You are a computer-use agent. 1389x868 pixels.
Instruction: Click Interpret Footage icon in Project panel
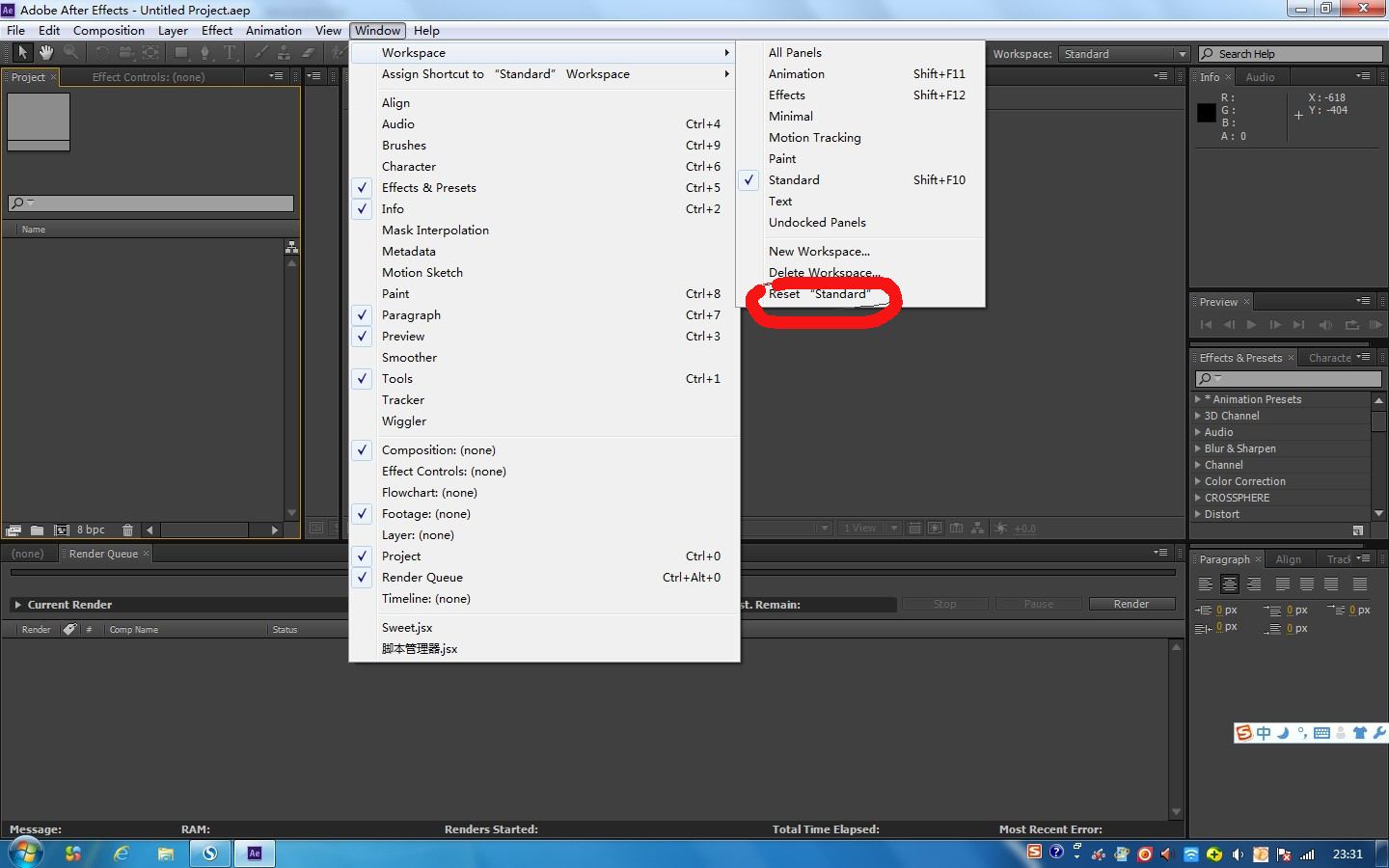point(14,530)
